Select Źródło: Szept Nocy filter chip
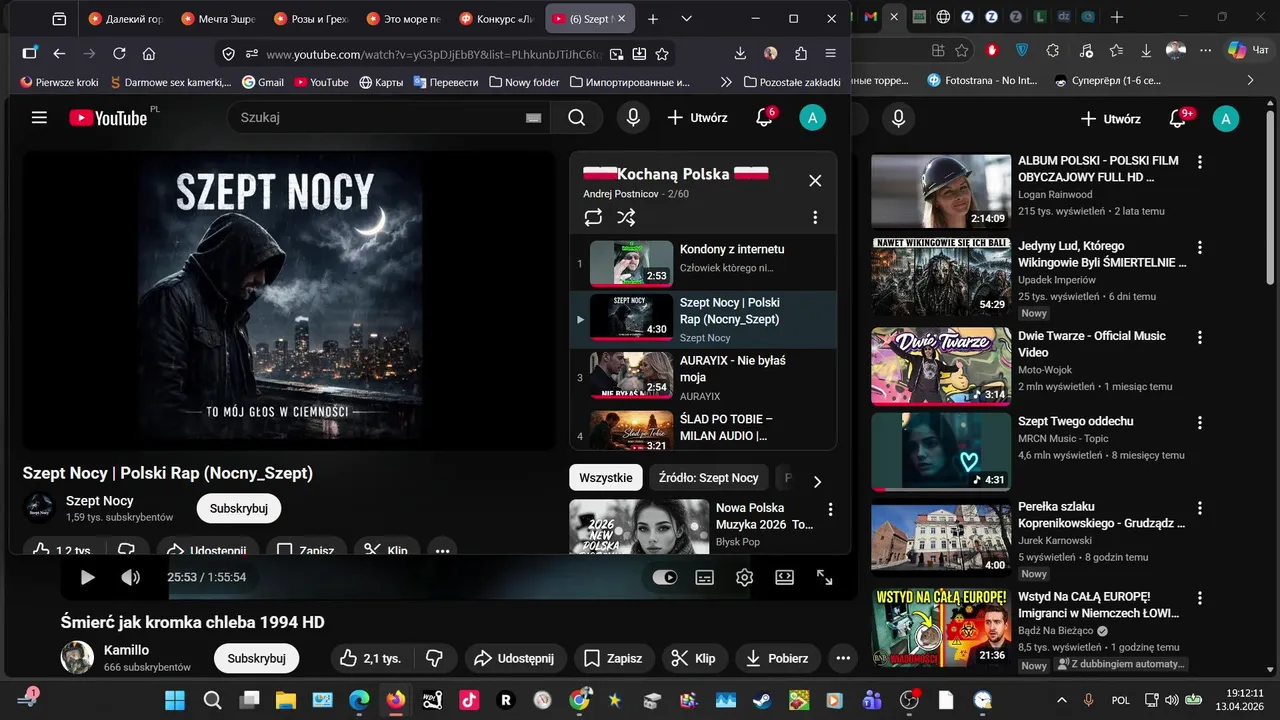 [708, 478]
